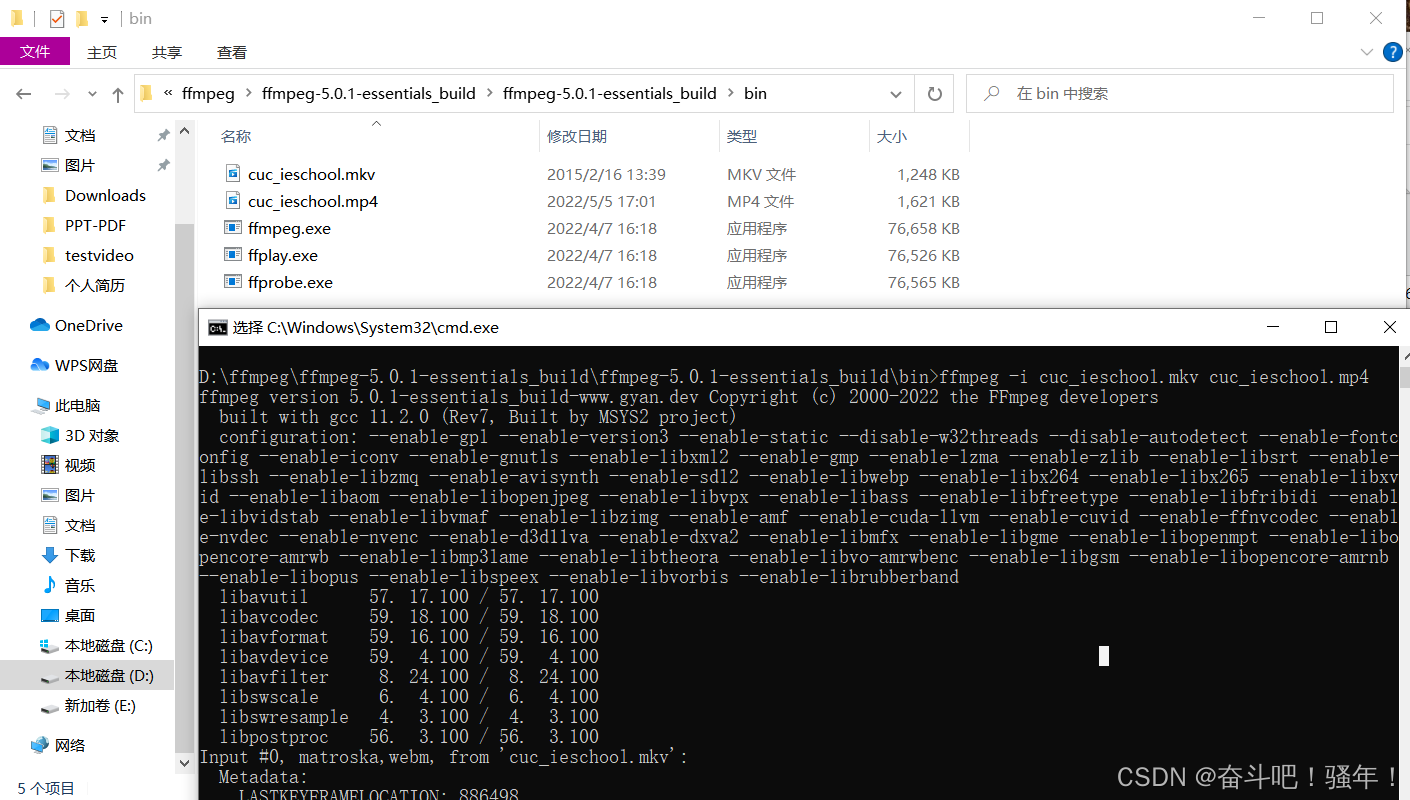Image resolution: width=1410 pixels, height=800 pixels.
Task: Select the OneDrive cloud icon
Action: click(x=40, y=325)
